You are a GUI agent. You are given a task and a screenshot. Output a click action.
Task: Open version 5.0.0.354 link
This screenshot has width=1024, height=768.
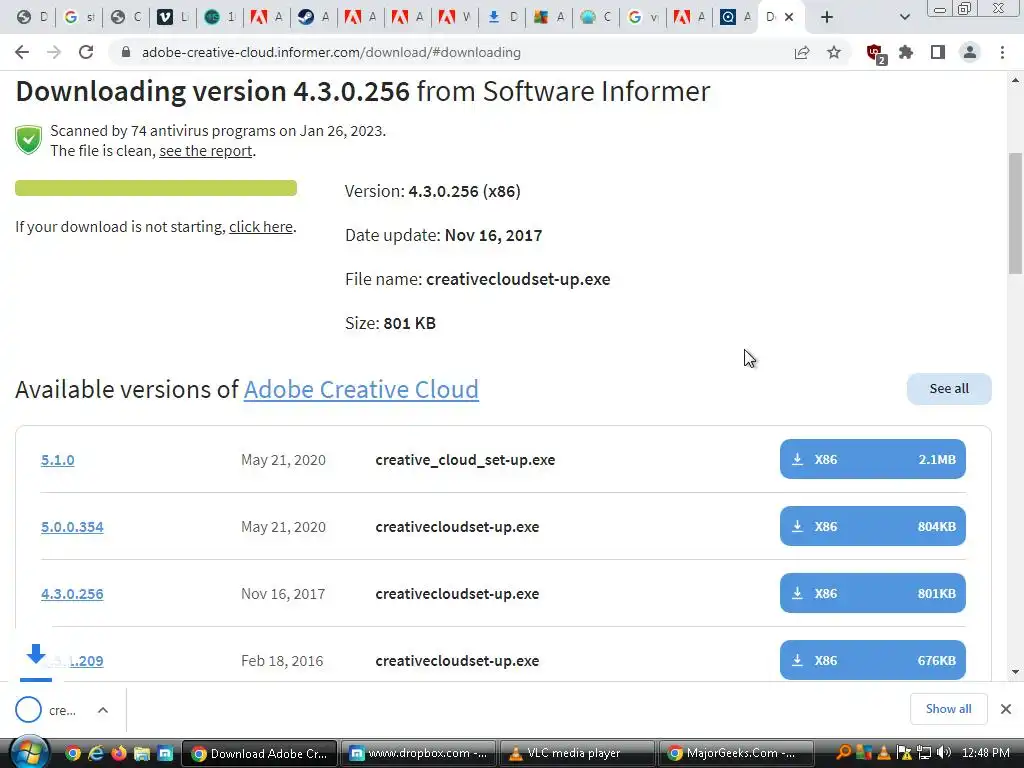tap(72, 526)
